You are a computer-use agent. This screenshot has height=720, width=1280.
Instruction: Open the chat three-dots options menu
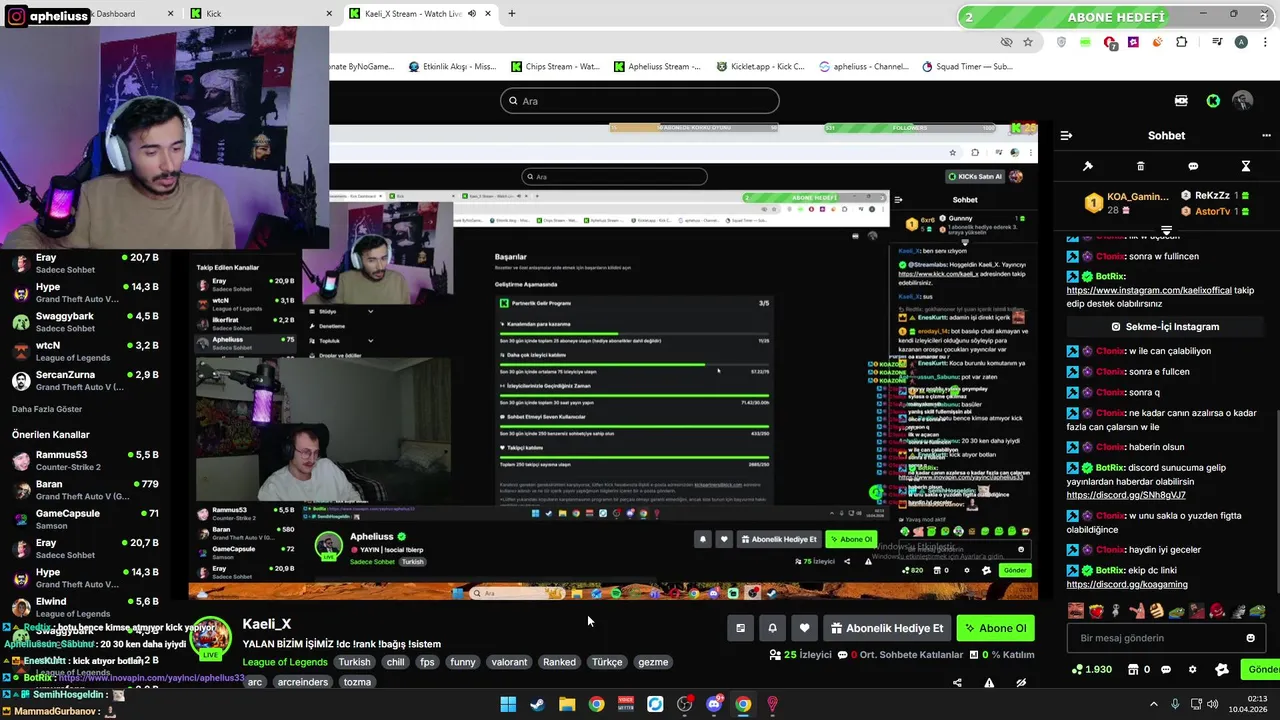[1266, 135]
